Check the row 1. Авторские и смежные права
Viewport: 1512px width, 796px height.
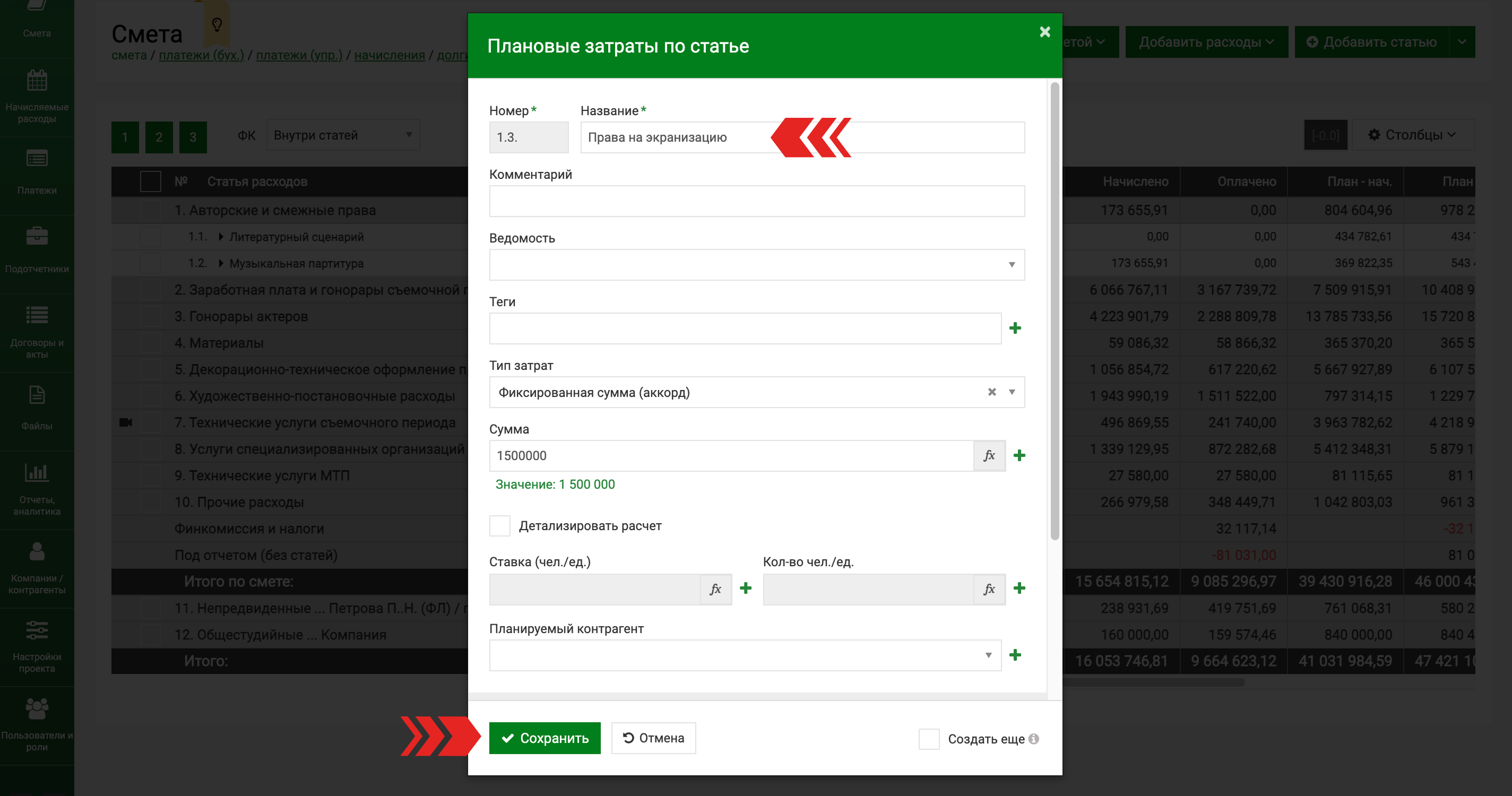point(151,210)
